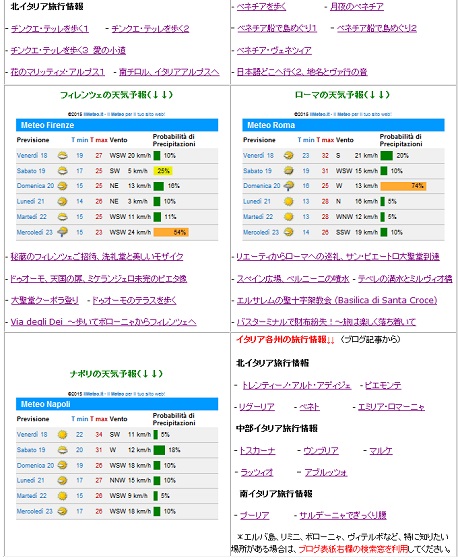Click Roma 74% orange precipitation bar
458x560 pixels.
click(x=403, y=186)
